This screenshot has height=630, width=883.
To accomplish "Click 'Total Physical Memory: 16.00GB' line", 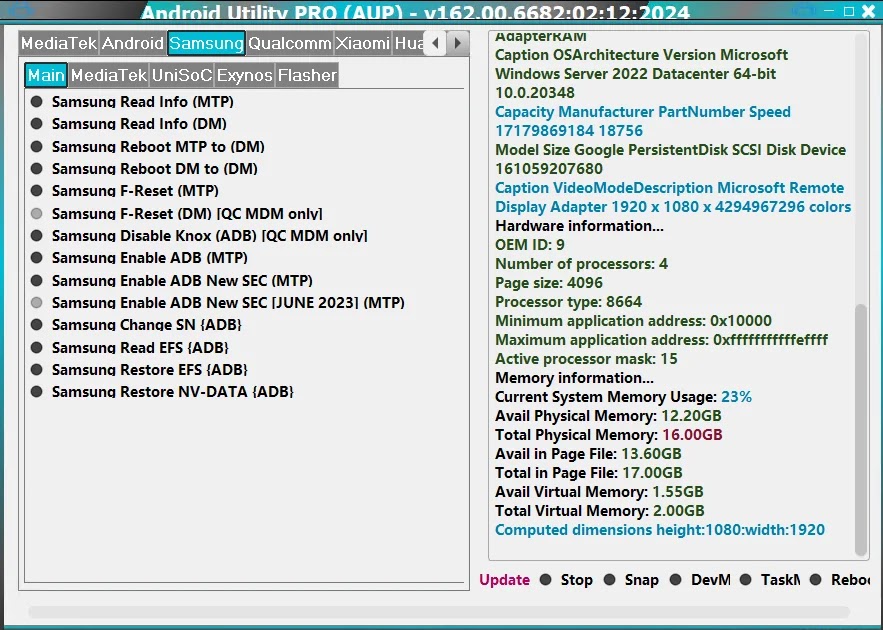I will (x=609, y=435).
